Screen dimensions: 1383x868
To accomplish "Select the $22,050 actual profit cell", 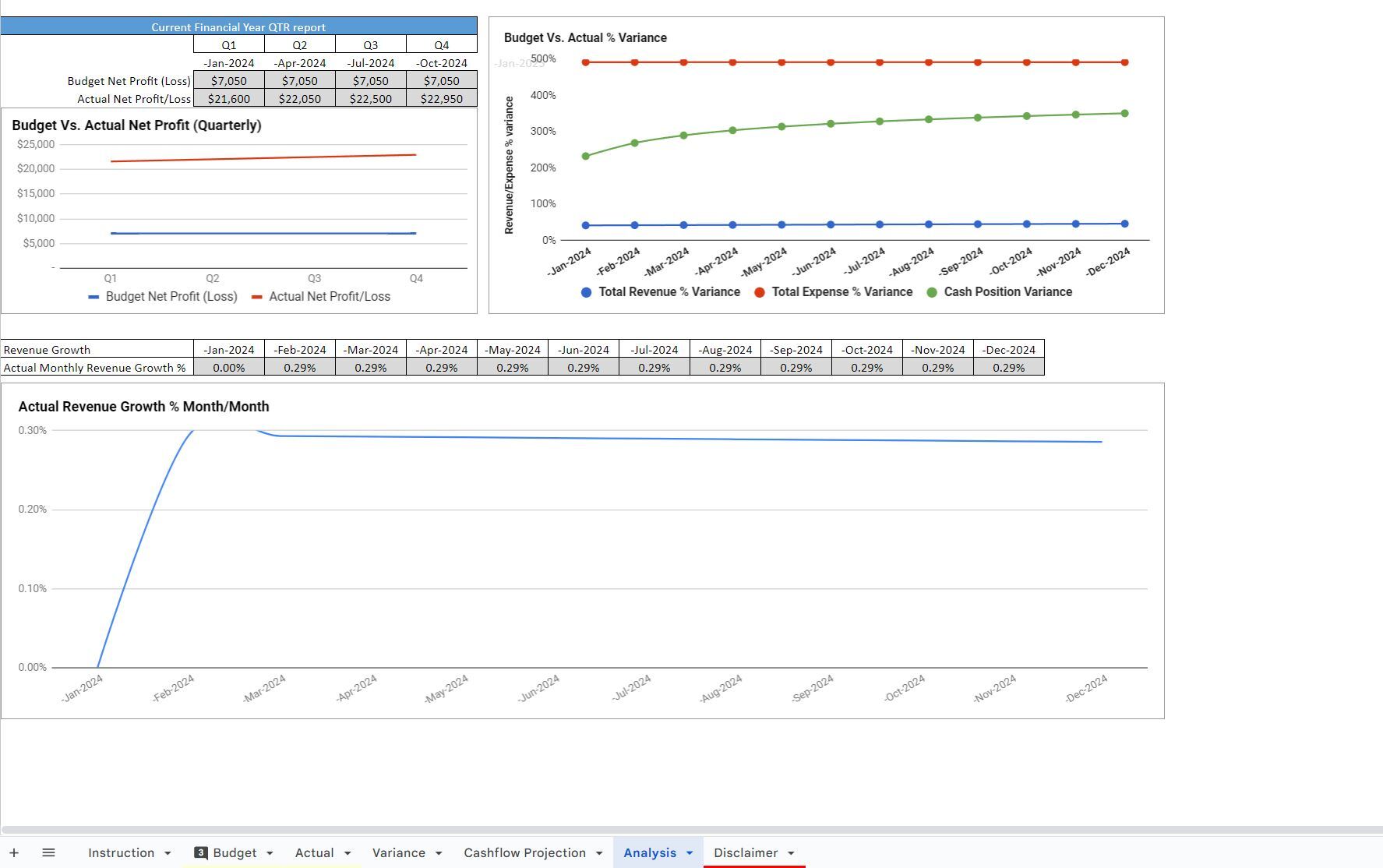I will (x=300, y=98).
